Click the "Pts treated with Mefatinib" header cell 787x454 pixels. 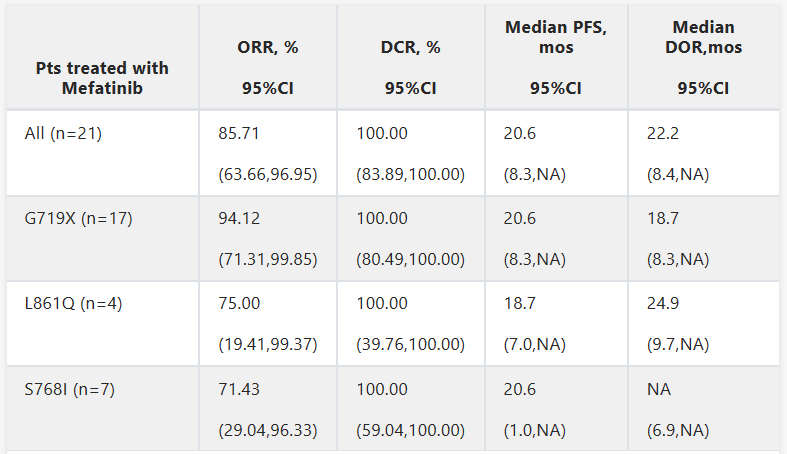[x=102, y=78]
